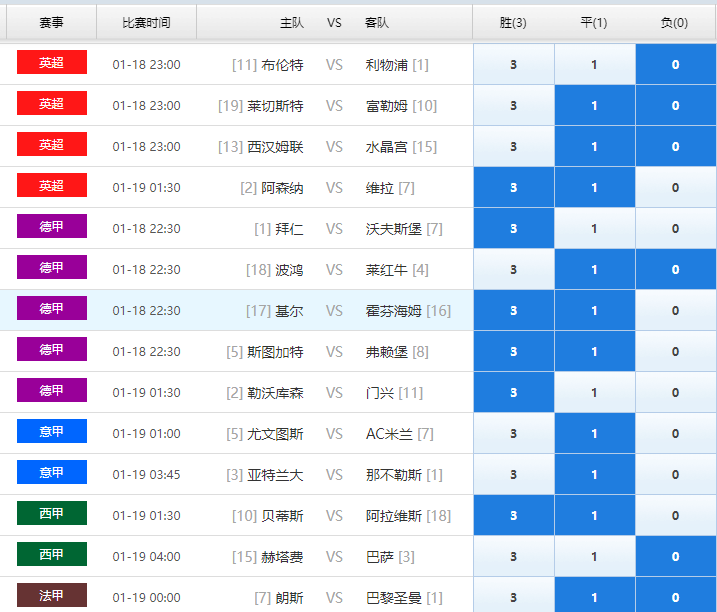
Task: Deselect win (3) for 贝蒂斯 vs 阿拉维斯
Action: (514, 515)
